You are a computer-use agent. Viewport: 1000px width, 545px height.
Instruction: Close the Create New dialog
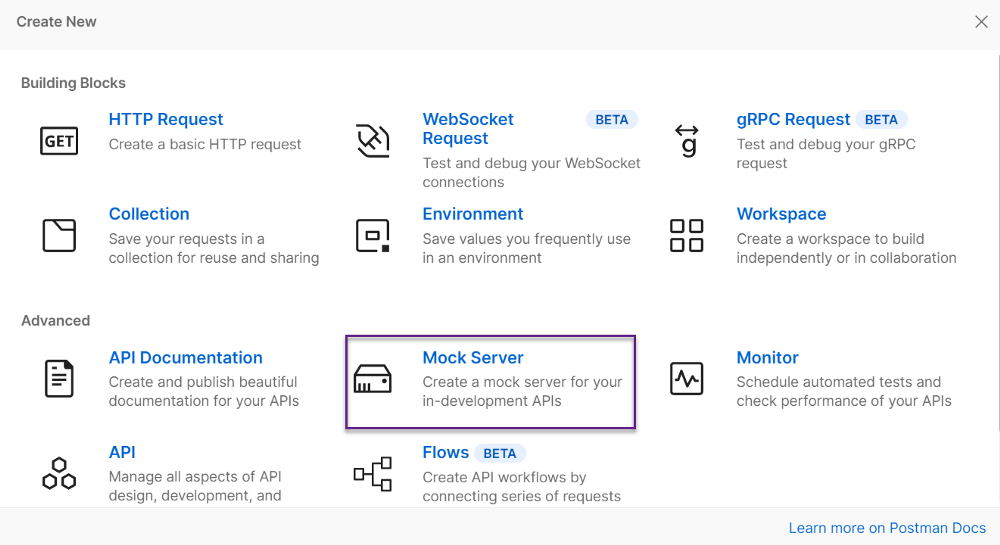[x=981, y=22]
